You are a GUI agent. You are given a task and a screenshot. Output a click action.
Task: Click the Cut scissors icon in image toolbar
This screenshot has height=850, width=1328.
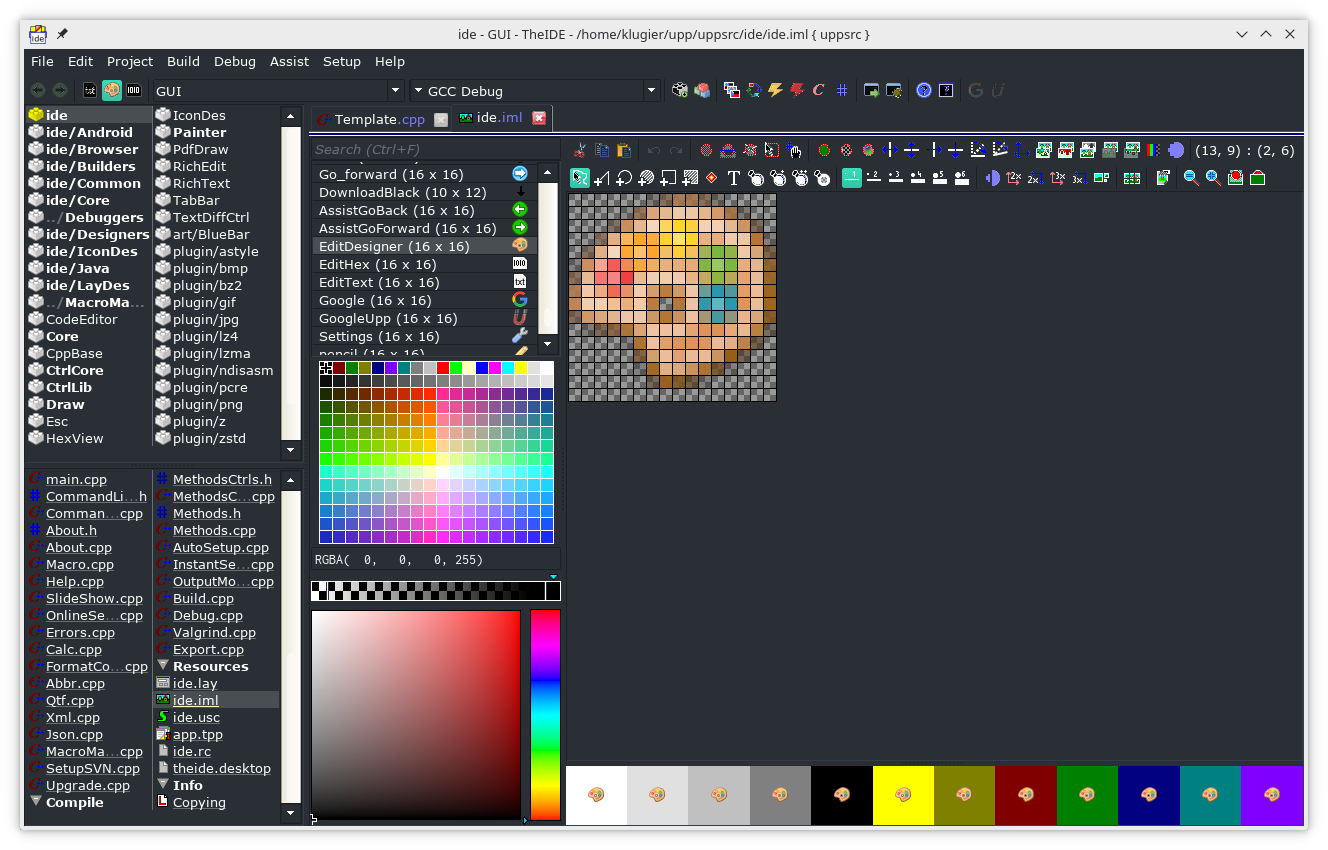(580, 151)
